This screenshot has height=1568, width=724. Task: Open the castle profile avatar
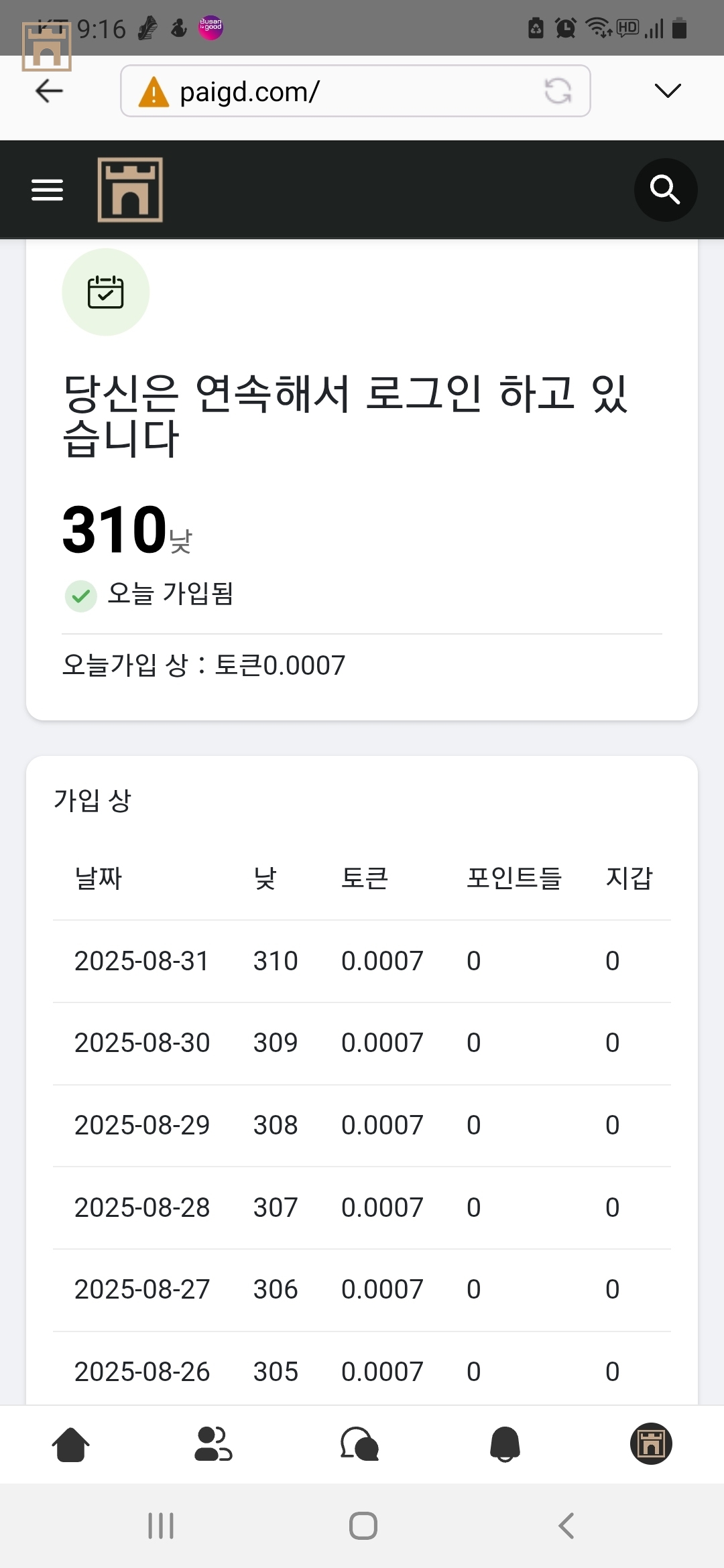[650, 1443]
